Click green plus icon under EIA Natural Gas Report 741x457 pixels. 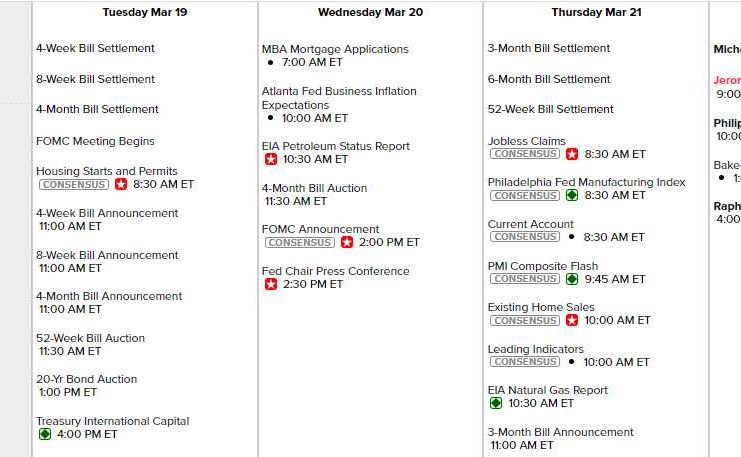coord(496,403)
